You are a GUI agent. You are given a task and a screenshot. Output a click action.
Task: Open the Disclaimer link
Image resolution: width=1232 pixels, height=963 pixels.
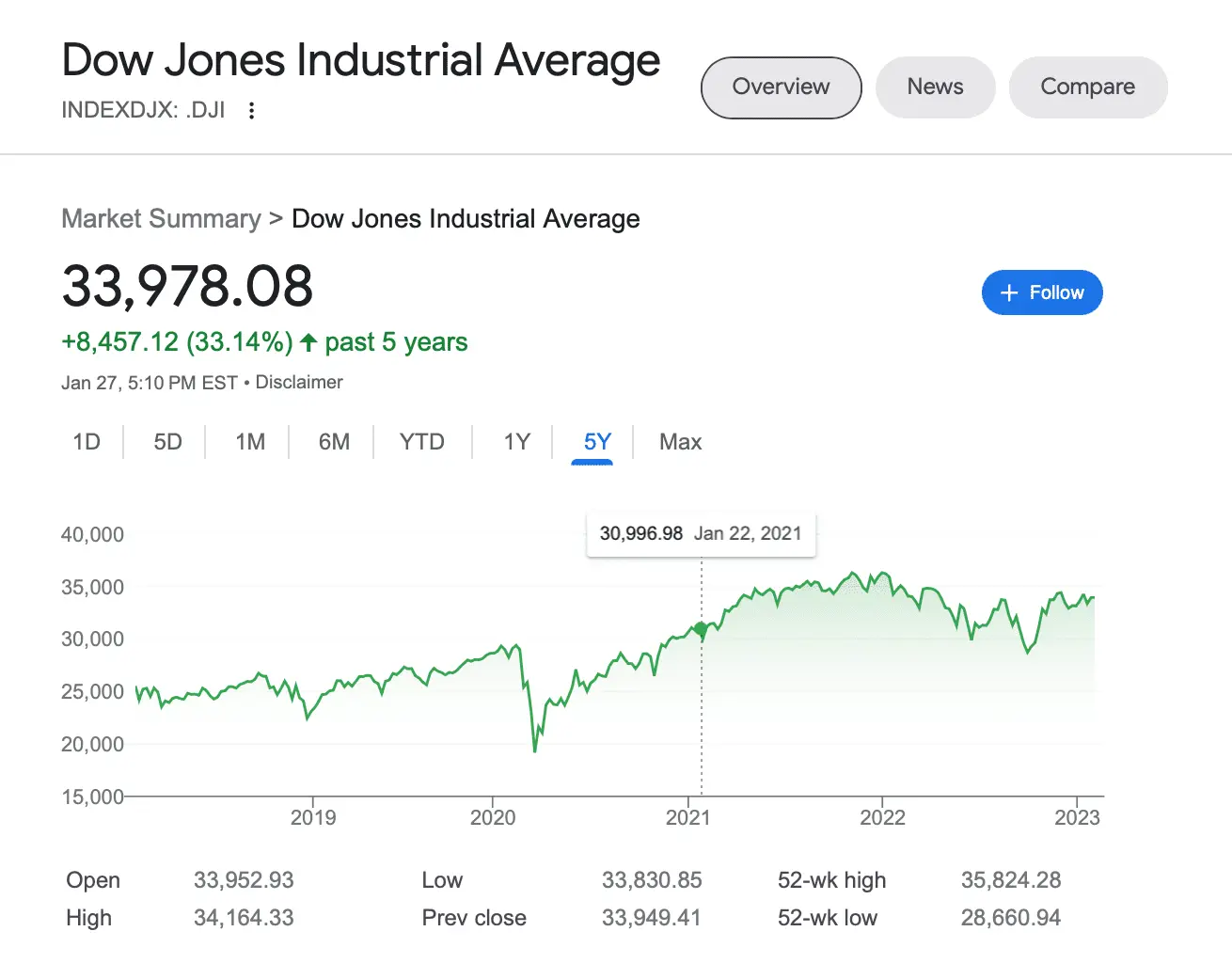(x=299, y=383)
